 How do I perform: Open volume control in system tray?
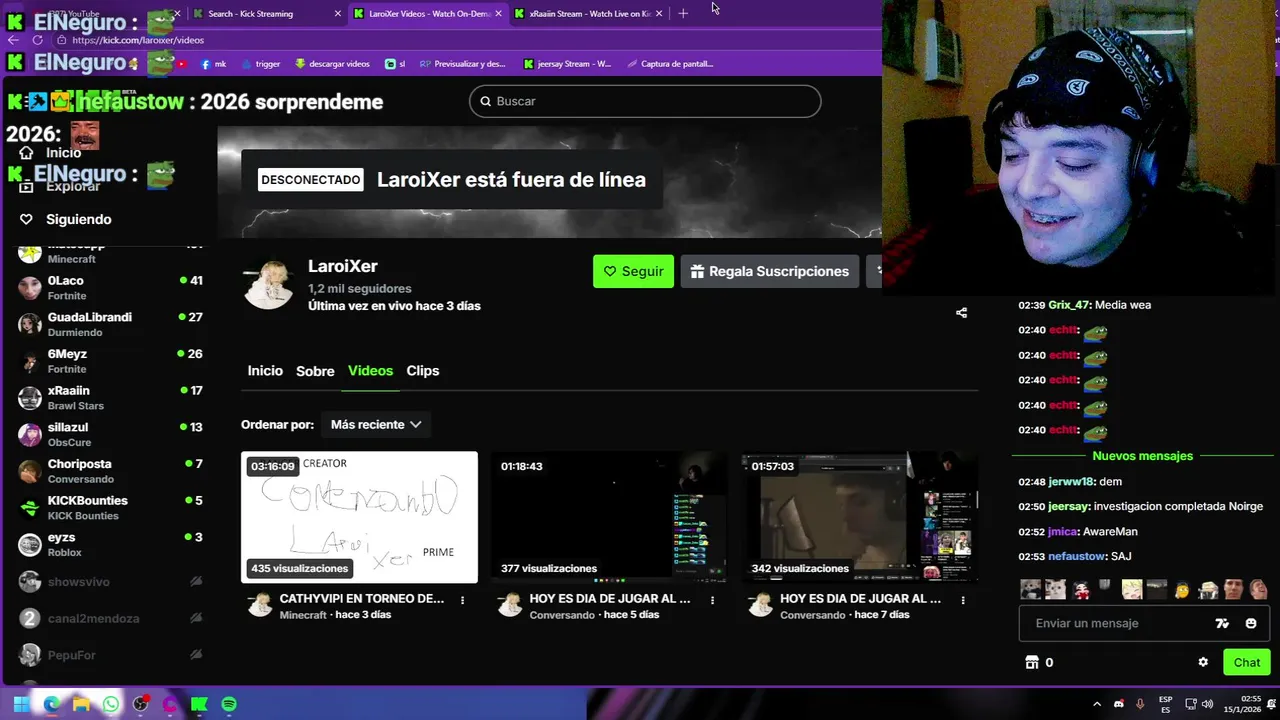point(1209,704)
